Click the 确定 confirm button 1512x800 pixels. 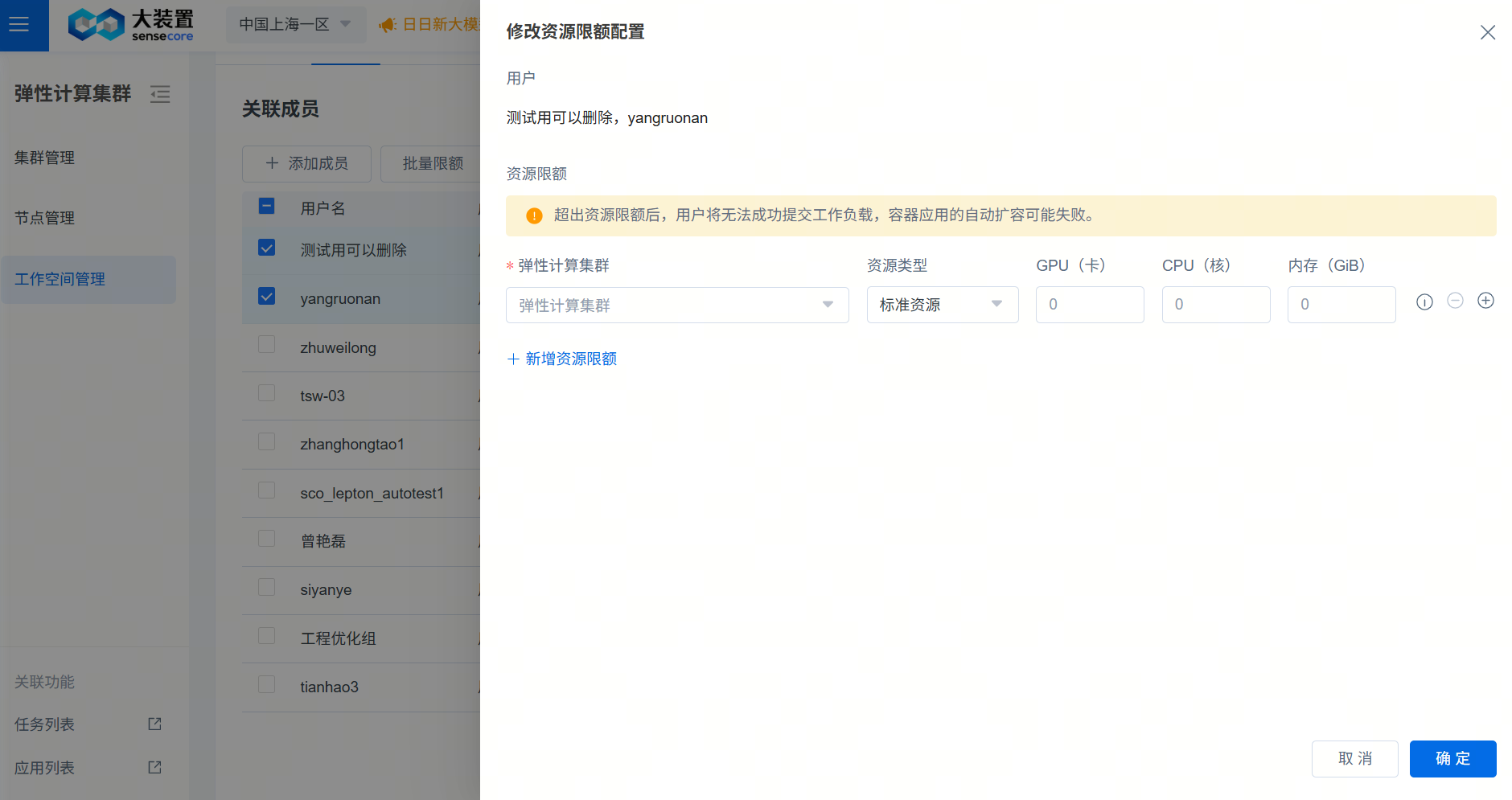(x=1452, y=758)
